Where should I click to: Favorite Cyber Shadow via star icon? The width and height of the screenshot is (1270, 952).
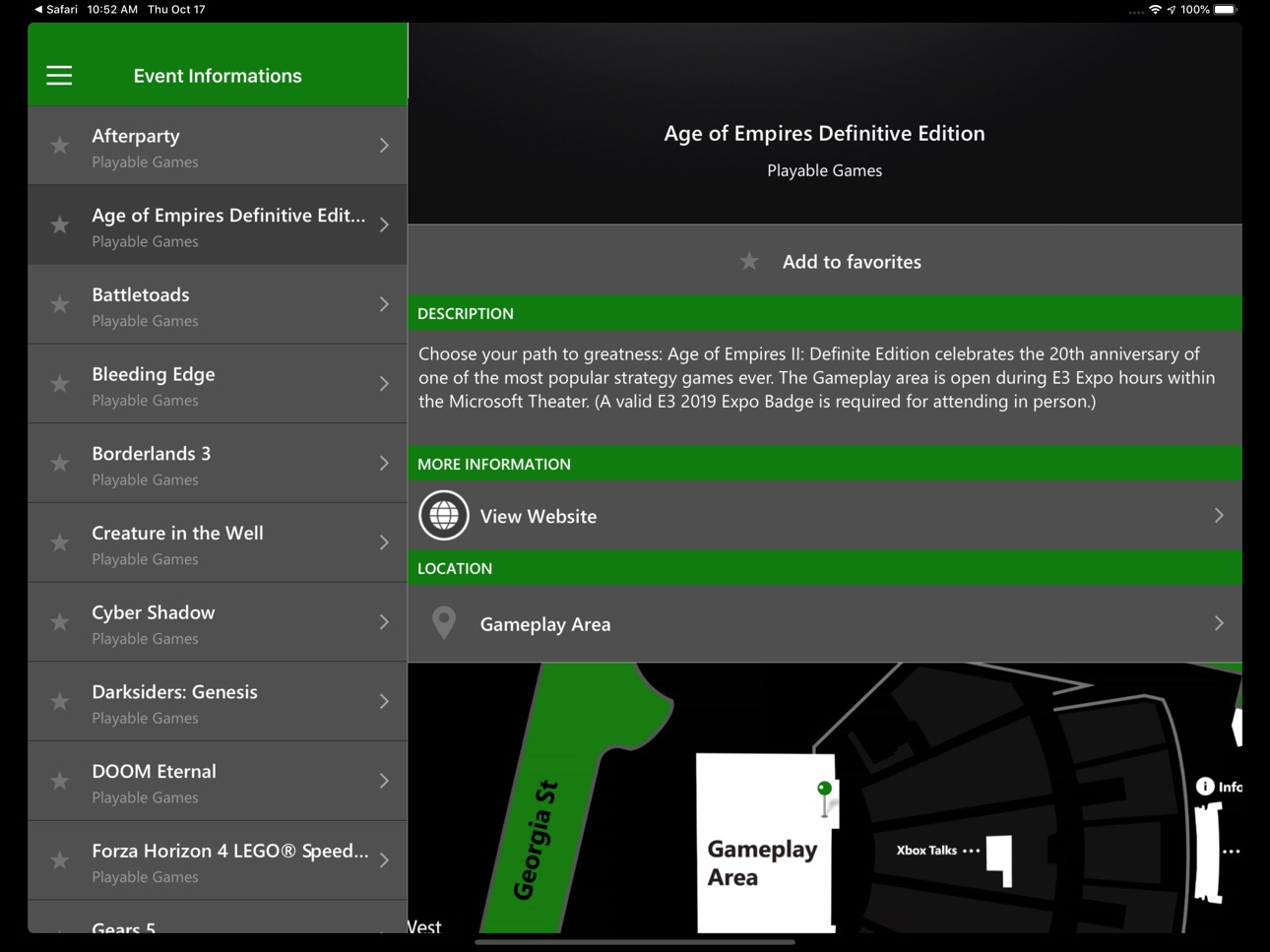click(60, 622)
